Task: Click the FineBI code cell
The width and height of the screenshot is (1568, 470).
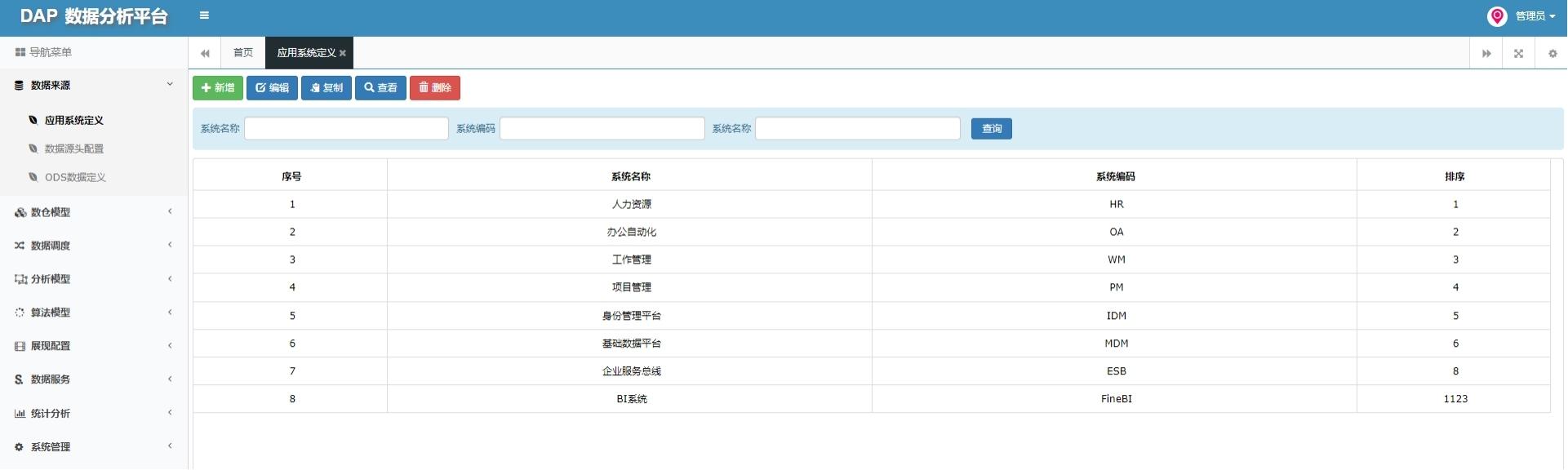Action: click(x=1116, y=400)
